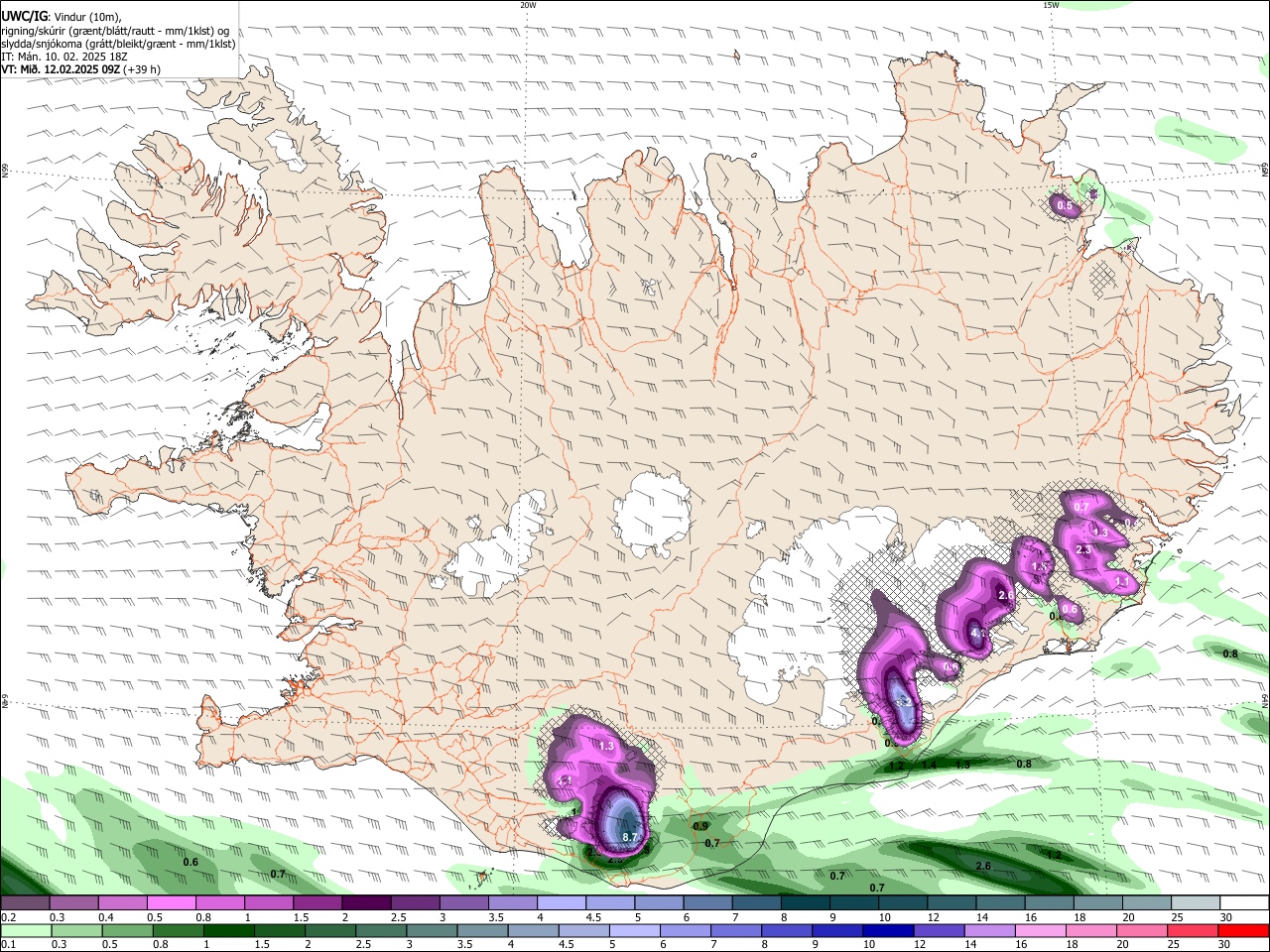Screen dimensions: 1270x952
Task: Select the light gray swatch between 25 and 30
Action: coord(1196,902)
